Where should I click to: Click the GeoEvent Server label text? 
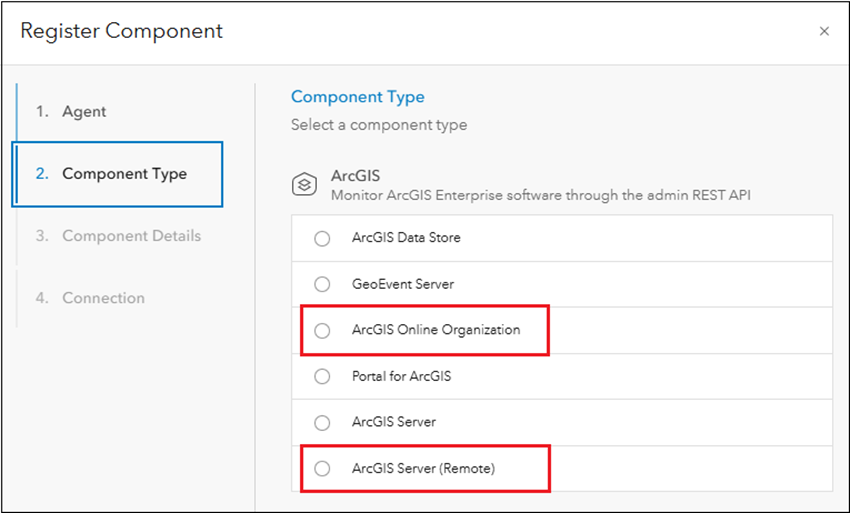click(402, 284)
